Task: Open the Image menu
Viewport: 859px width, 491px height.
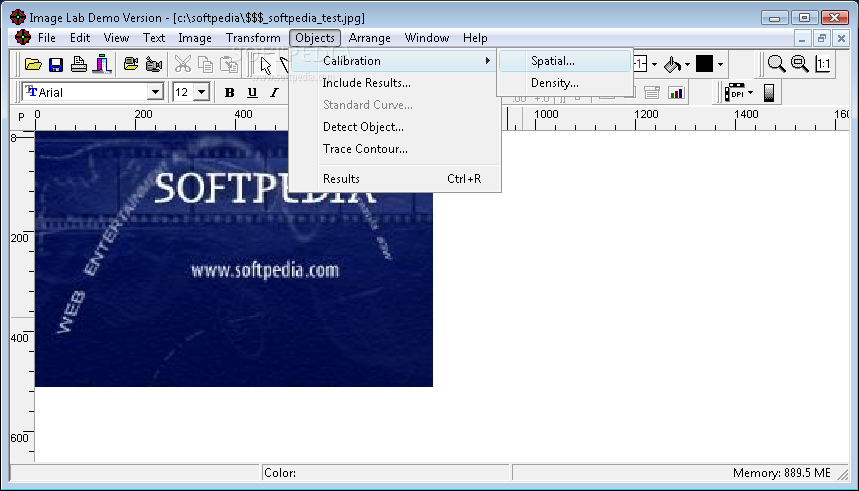Action: click(195, 38)
